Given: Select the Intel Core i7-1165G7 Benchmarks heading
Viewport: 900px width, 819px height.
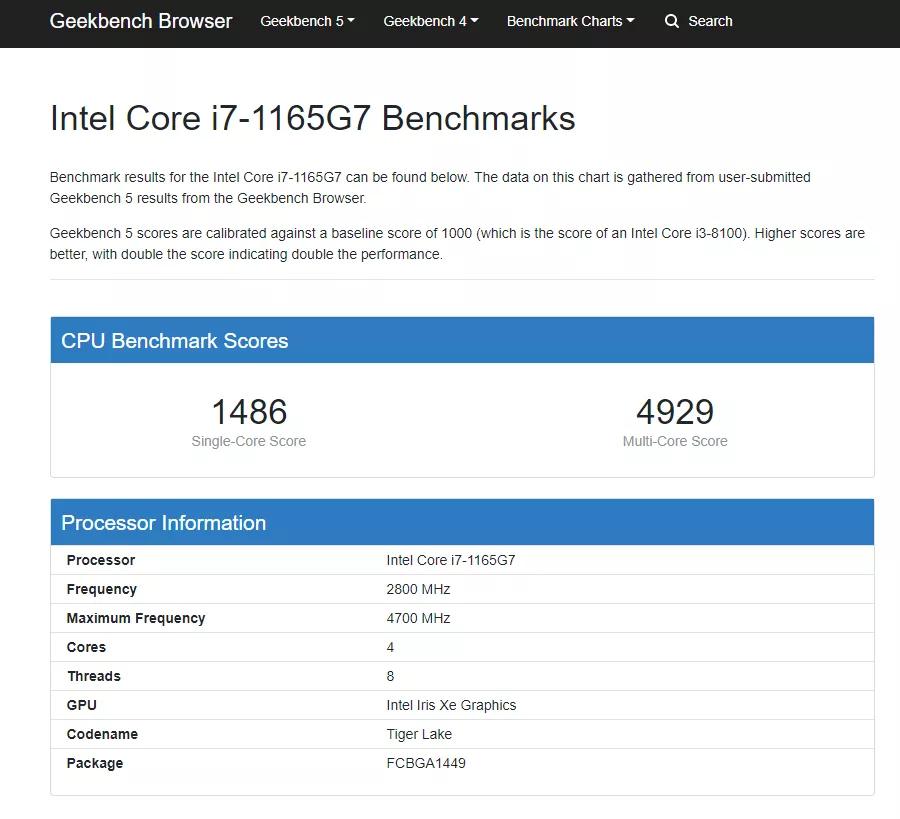Looking at the screenshot, I should [312, 118].
